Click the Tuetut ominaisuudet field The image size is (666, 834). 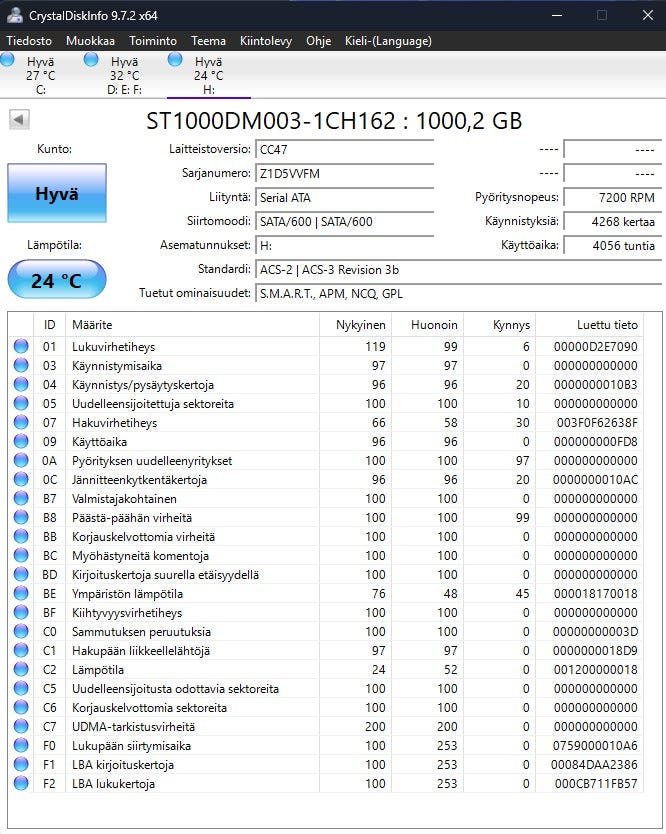coord(458,294)
